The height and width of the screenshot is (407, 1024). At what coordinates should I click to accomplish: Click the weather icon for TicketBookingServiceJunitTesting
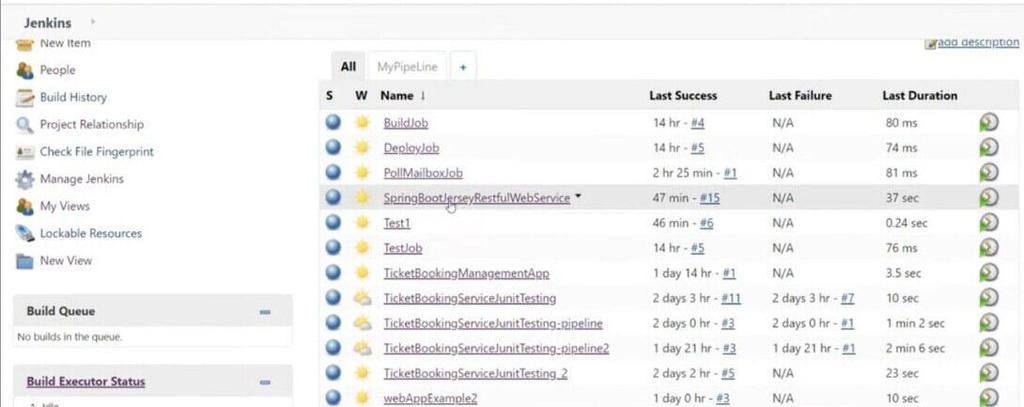tap(362, 298)
